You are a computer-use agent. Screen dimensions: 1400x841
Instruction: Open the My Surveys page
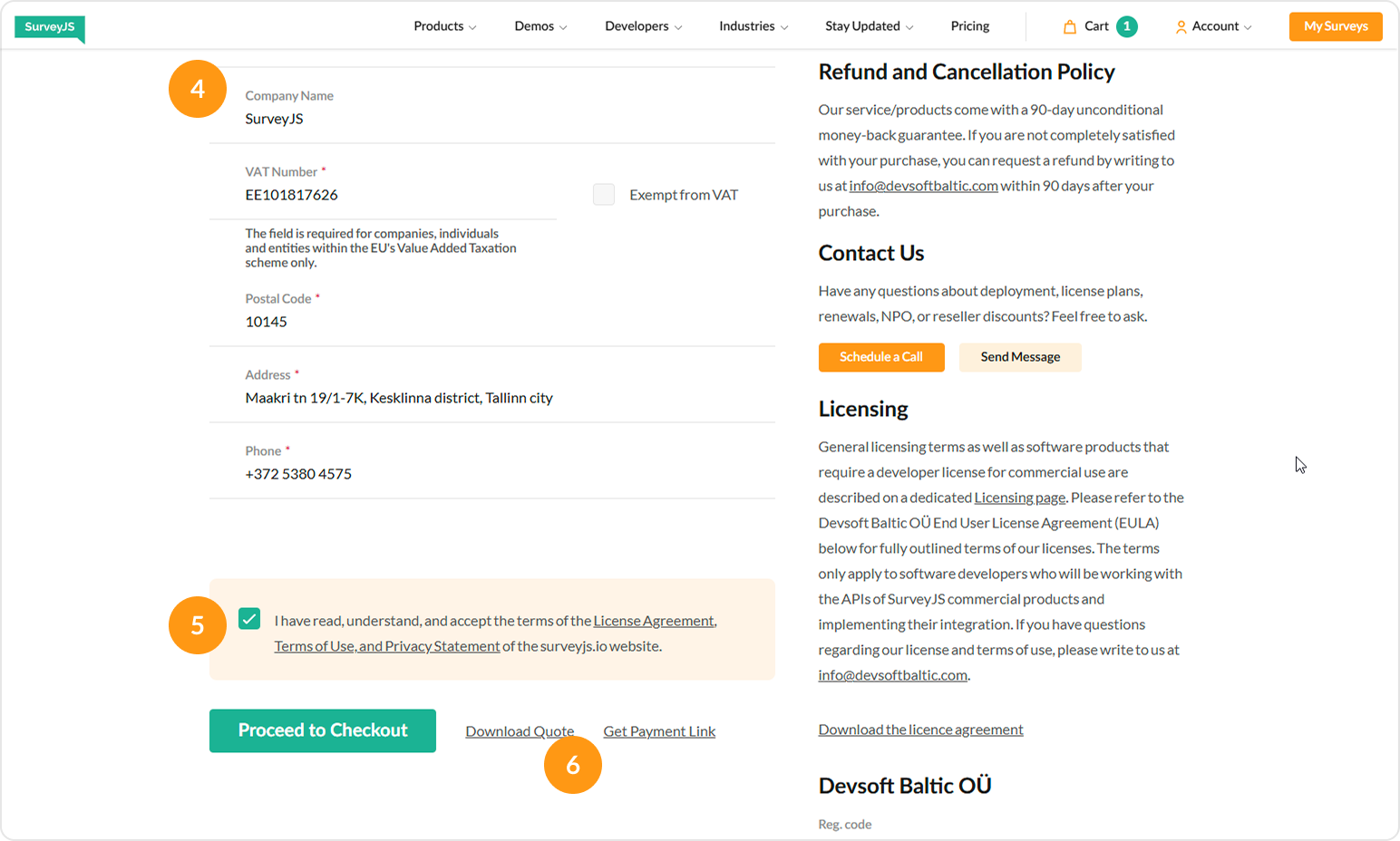point(1335,26)
